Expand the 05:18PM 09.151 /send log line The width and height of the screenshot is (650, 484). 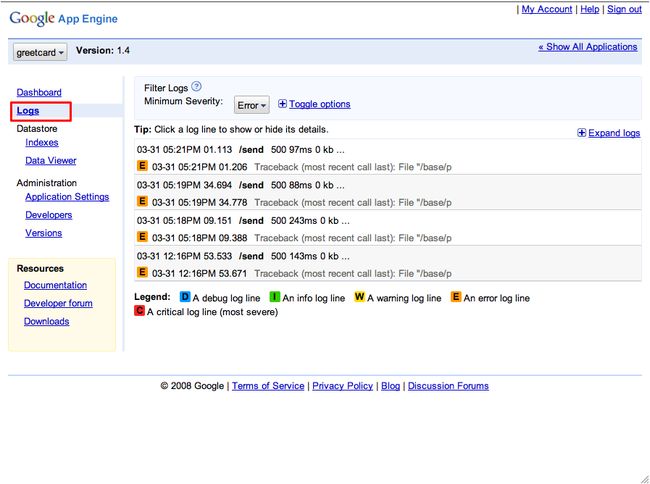click(x=388, y=220)
